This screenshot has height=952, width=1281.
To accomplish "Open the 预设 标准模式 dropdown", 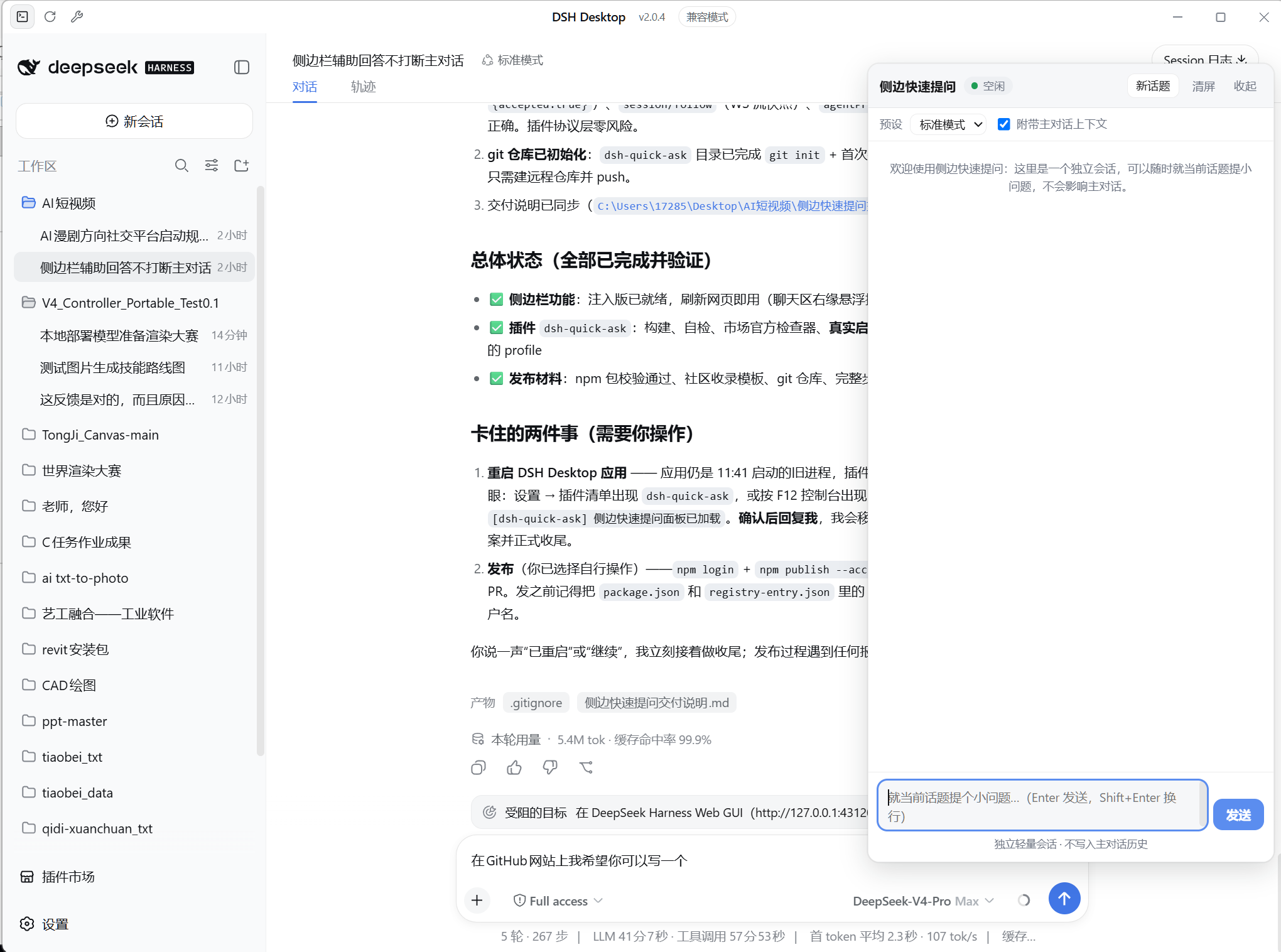I will coord(949,124).
